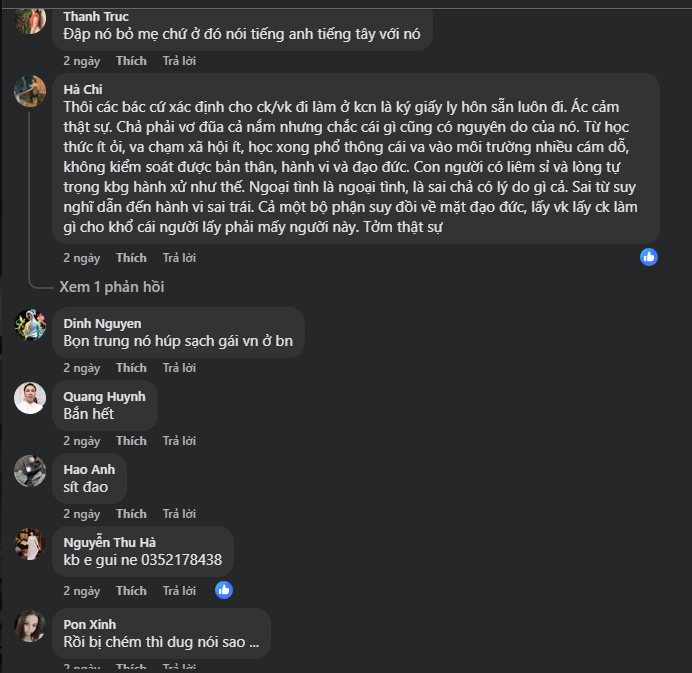The width and height of the screenshot is (692, 673).
Task: Open Dinh Nguyen's name link
Action: 102,323
